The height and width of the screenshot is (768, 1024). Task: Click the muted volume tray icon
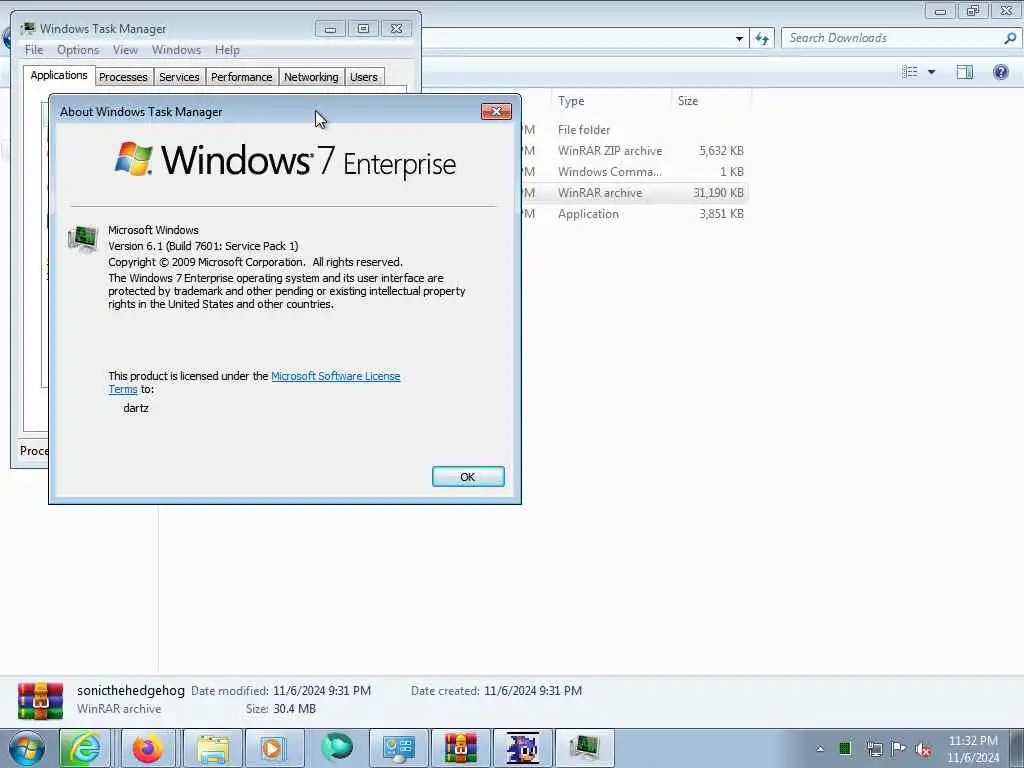tap(923, 750)
